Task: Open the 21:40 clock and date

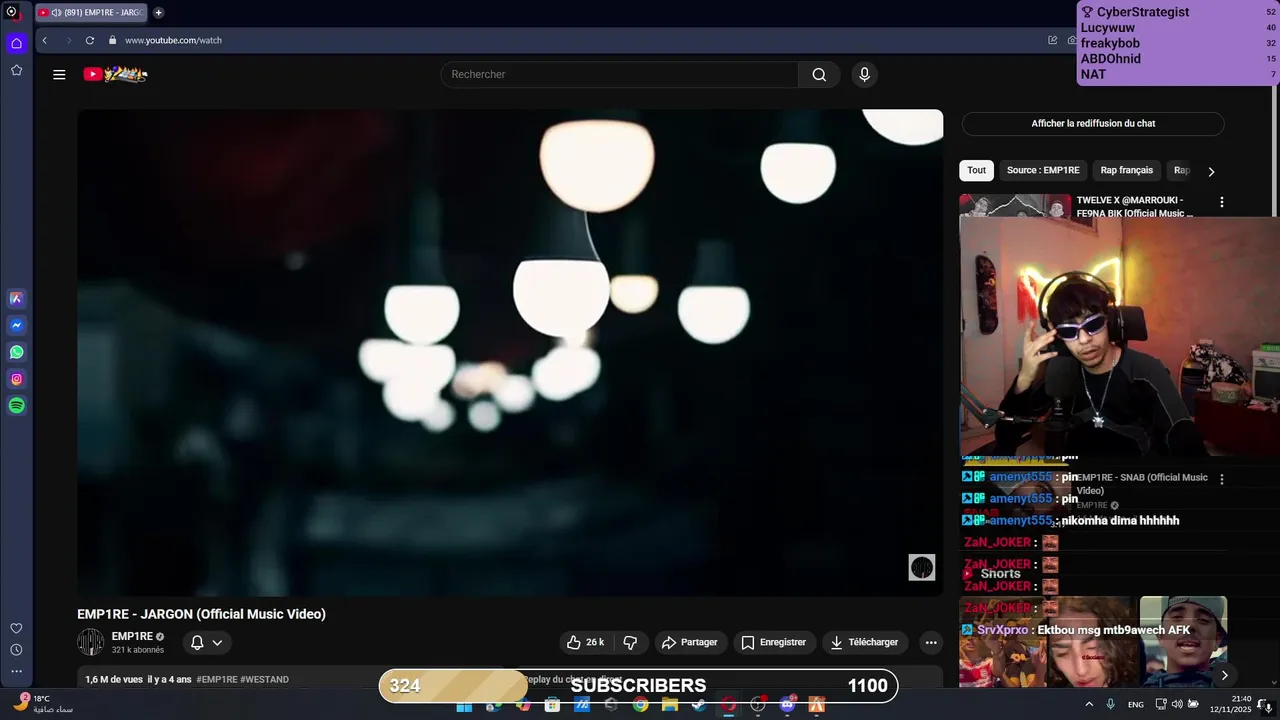Action: [x=1230, y=704]
